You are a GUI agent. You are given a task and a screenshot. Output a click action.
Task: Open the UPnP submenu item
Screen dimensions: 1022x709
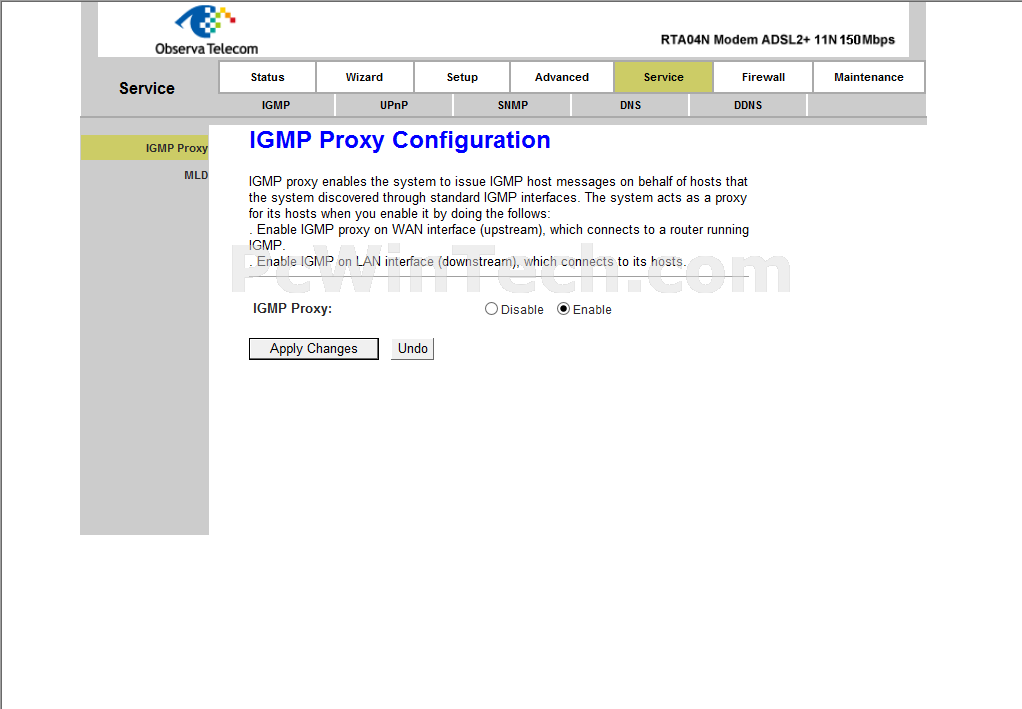(x=394, y=105)
